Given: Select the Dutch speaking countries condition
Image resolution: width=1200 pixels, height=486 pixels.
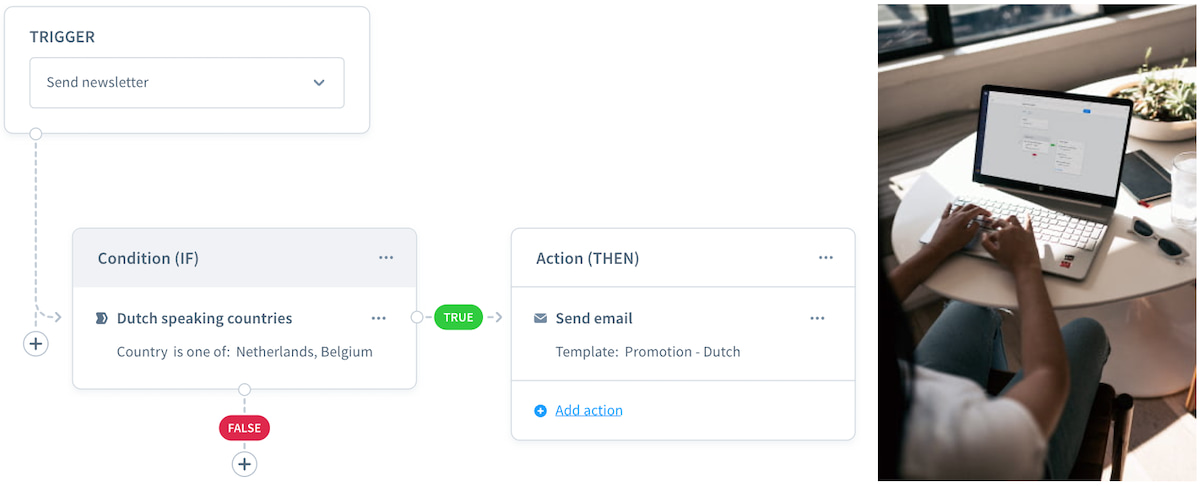Looking at the screenshot, I should [204, 319].
